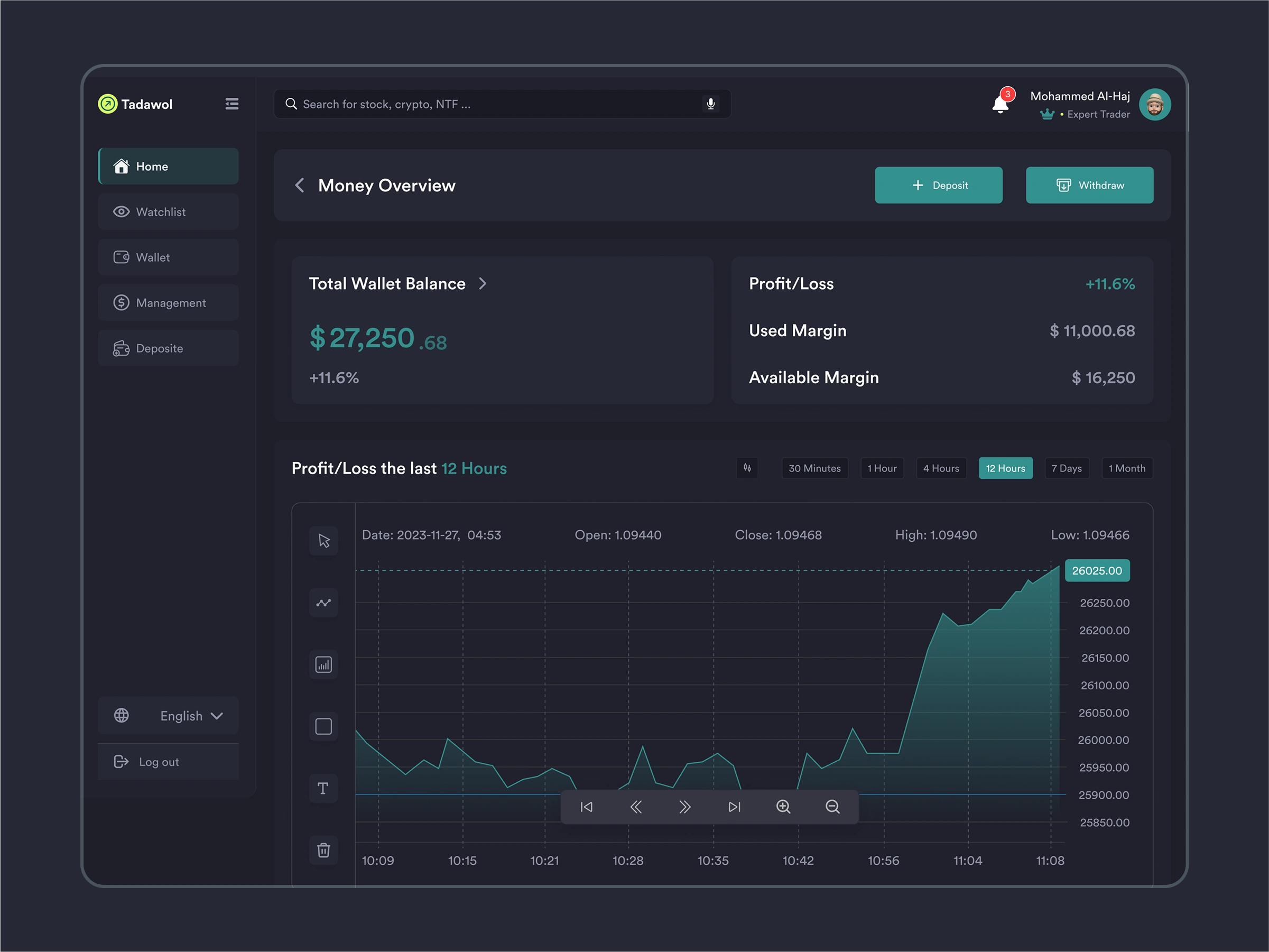Expand Total Wallet Balance chevron
This screenshot has width=1269, height=952.
click(x=483, y=283)
